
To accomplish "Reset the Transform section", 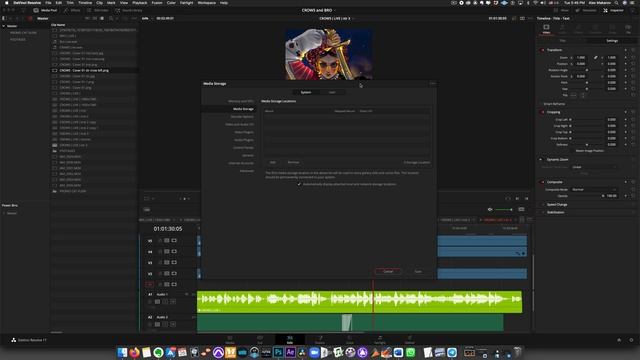I will point(633,50).
